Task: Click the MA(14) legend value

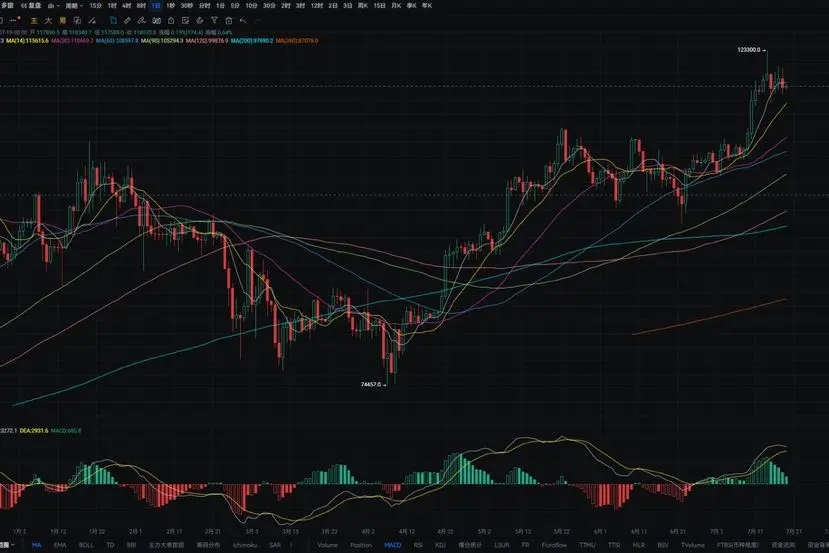Action: coord(27,41)
